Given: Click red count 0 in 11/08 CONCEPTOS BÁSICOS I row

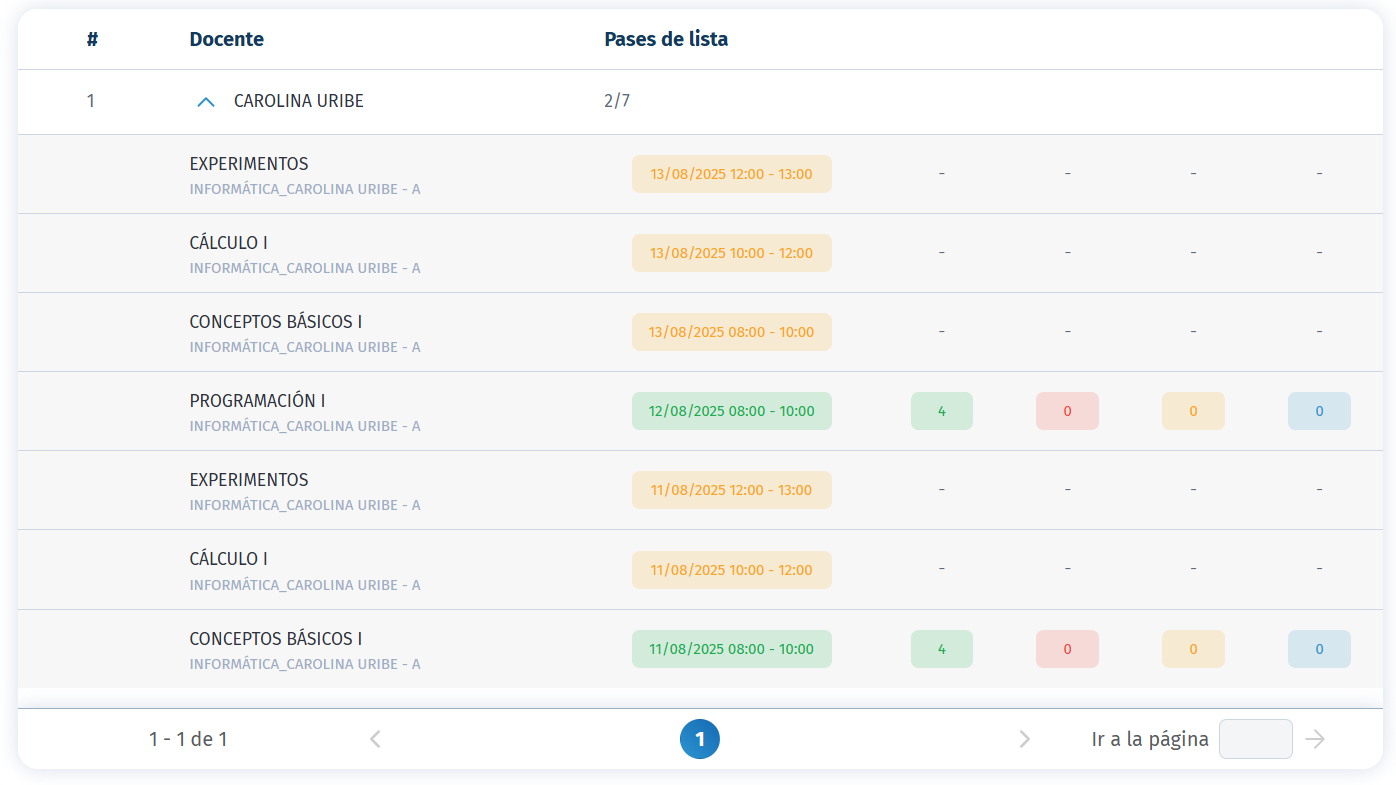Looking at the screenshot, I should 1067,649.
